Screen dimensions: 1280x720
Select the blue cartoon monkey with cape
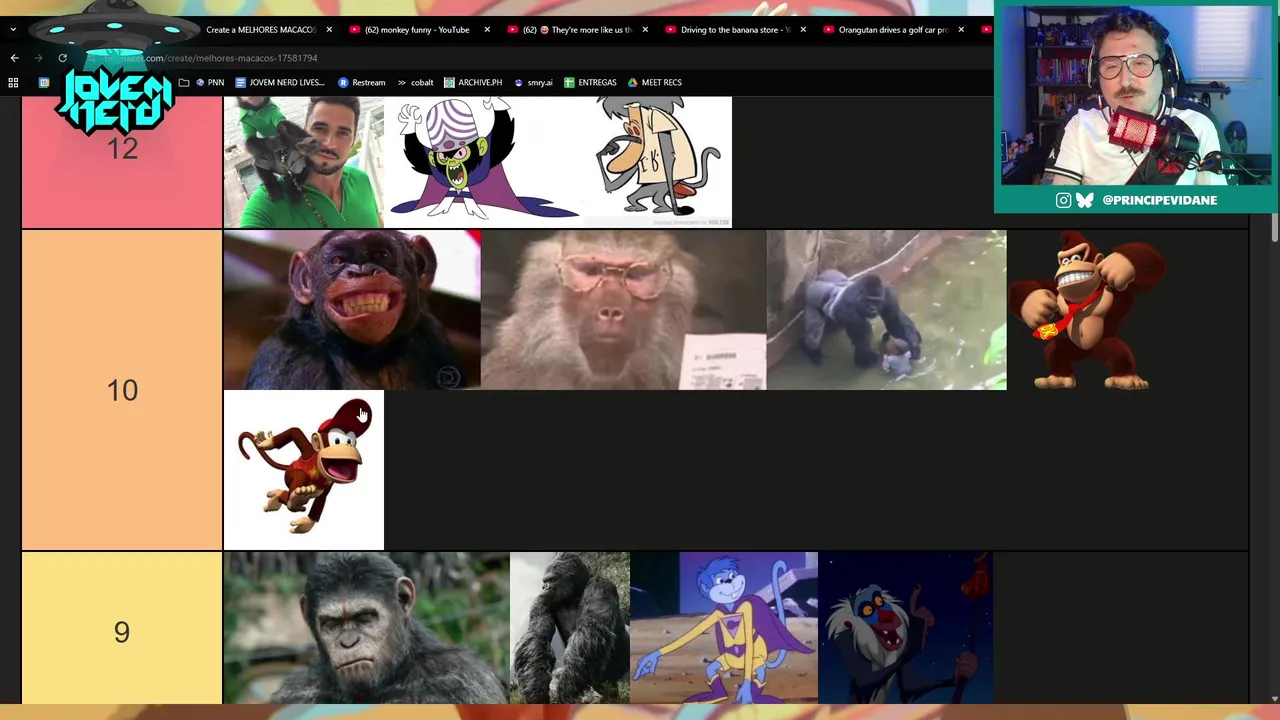pos(724,628)
